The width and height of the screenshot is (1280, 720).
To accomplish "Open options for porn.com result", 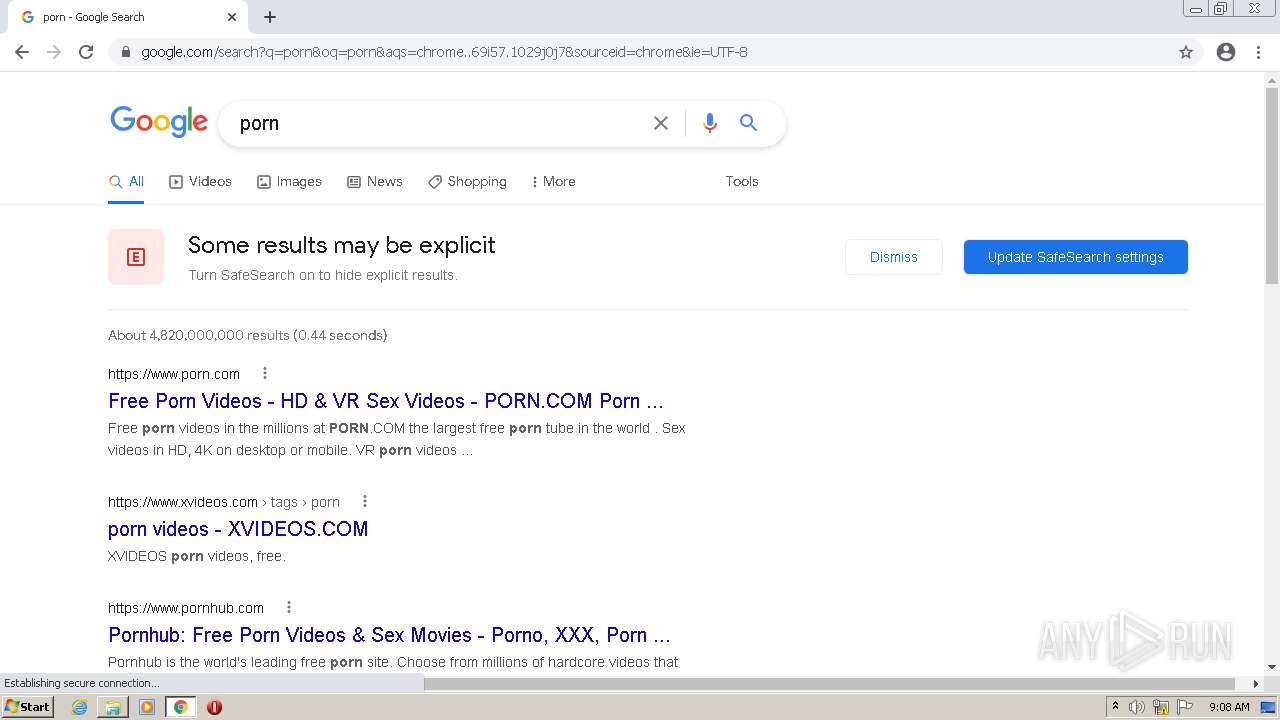I will pyautogui.click(x=265, y=373).
